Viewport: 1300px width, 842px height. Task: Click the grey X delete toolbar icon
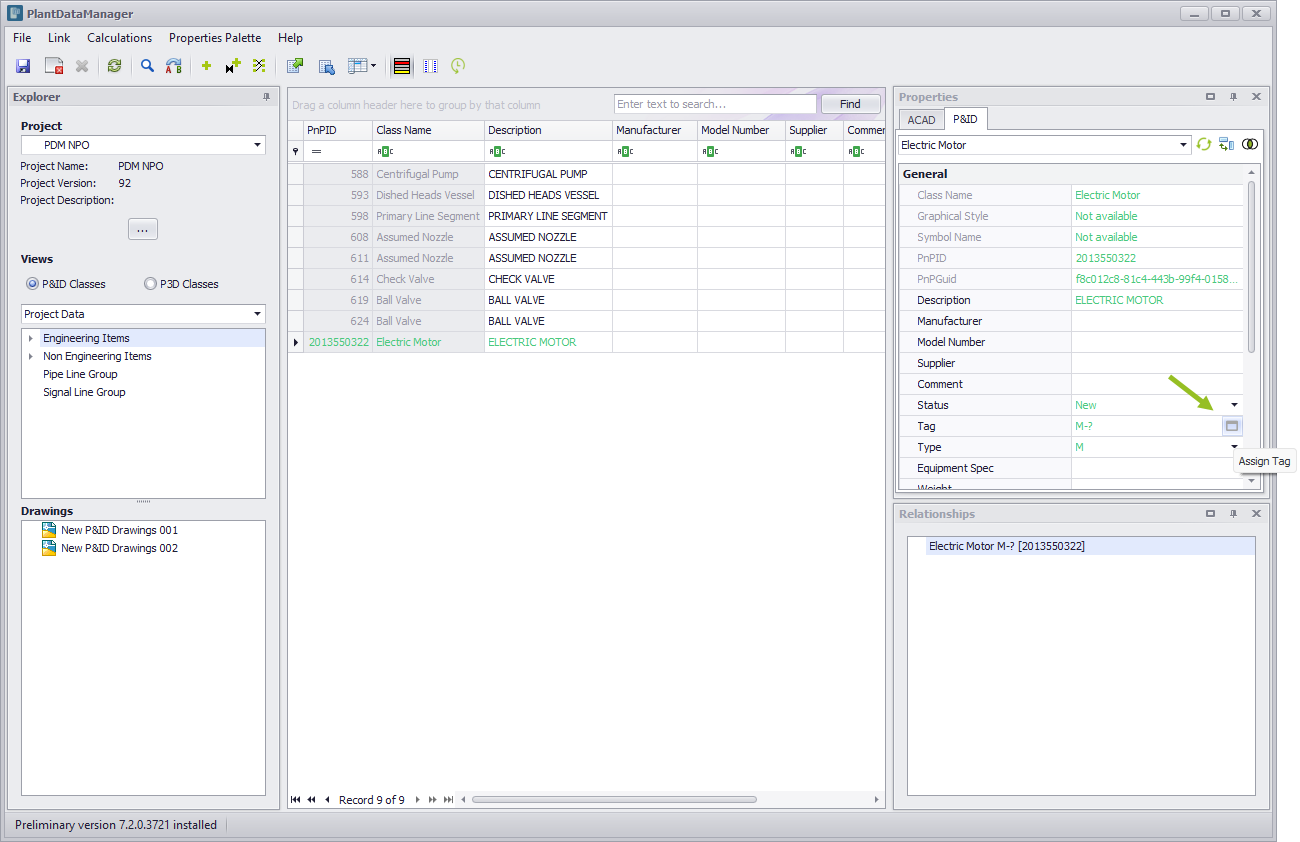coord(82,66)
